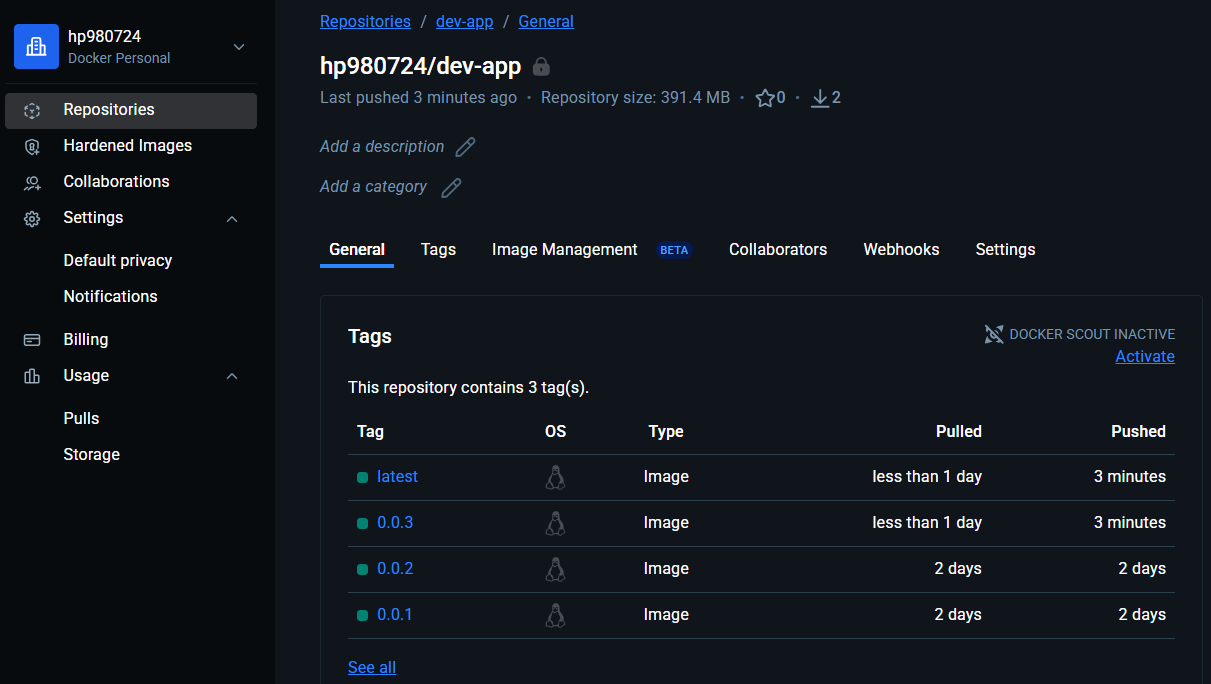
Task: Click the Repositories breadcrumb link
Action: click(365, 21)
